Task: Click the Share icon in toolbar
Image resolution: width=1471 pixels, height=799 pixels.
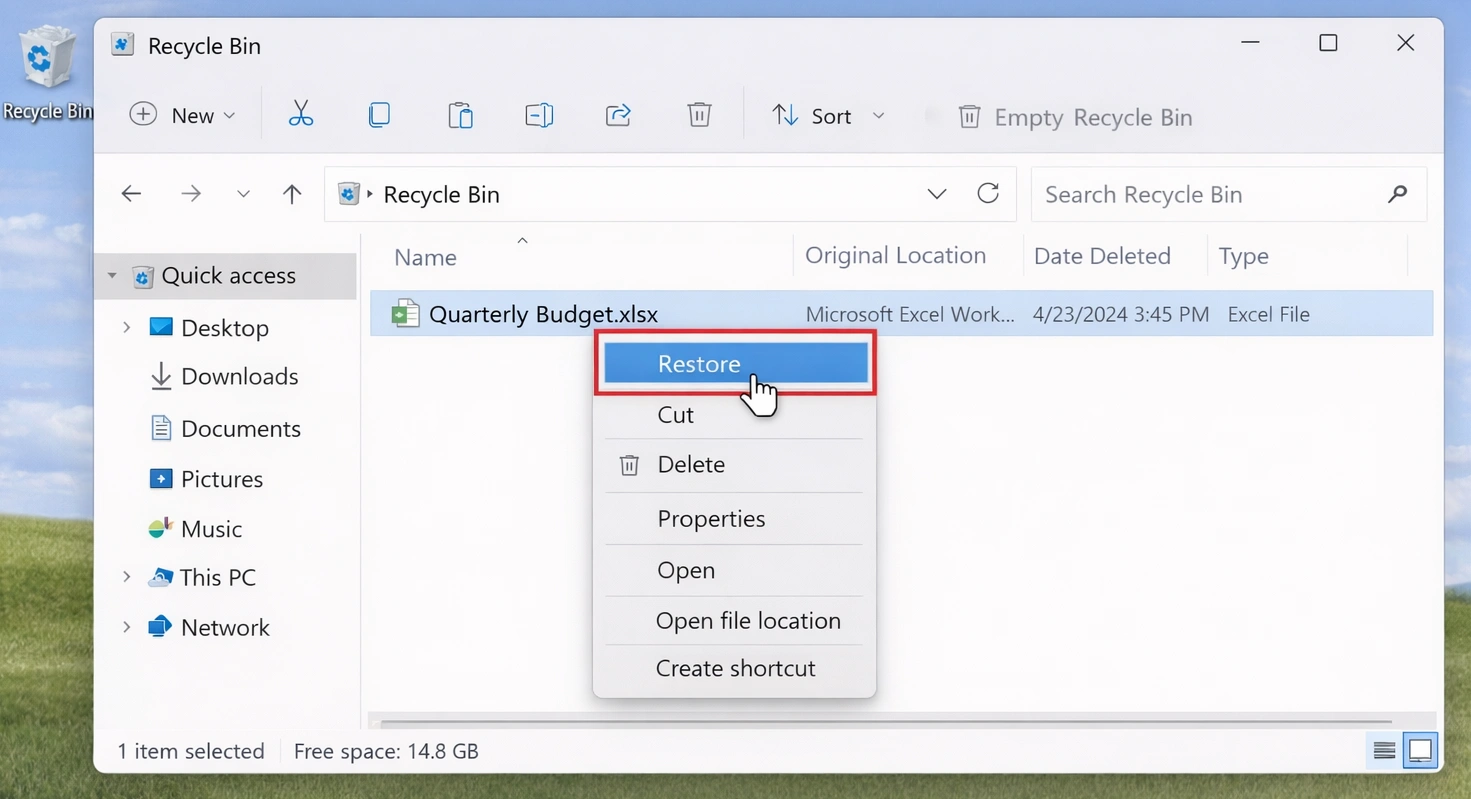Action: tap(619, 115)
